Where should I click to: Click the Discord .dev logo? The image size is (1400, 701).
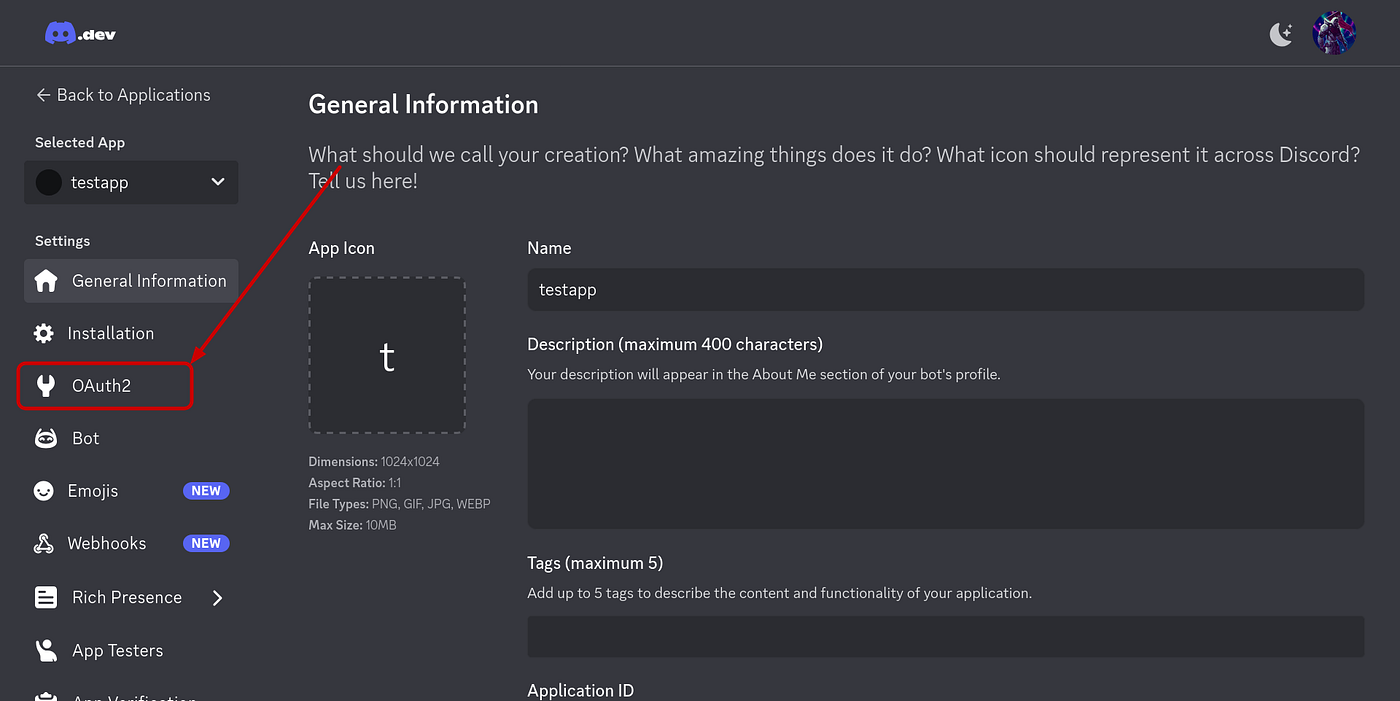coord(80,34)
